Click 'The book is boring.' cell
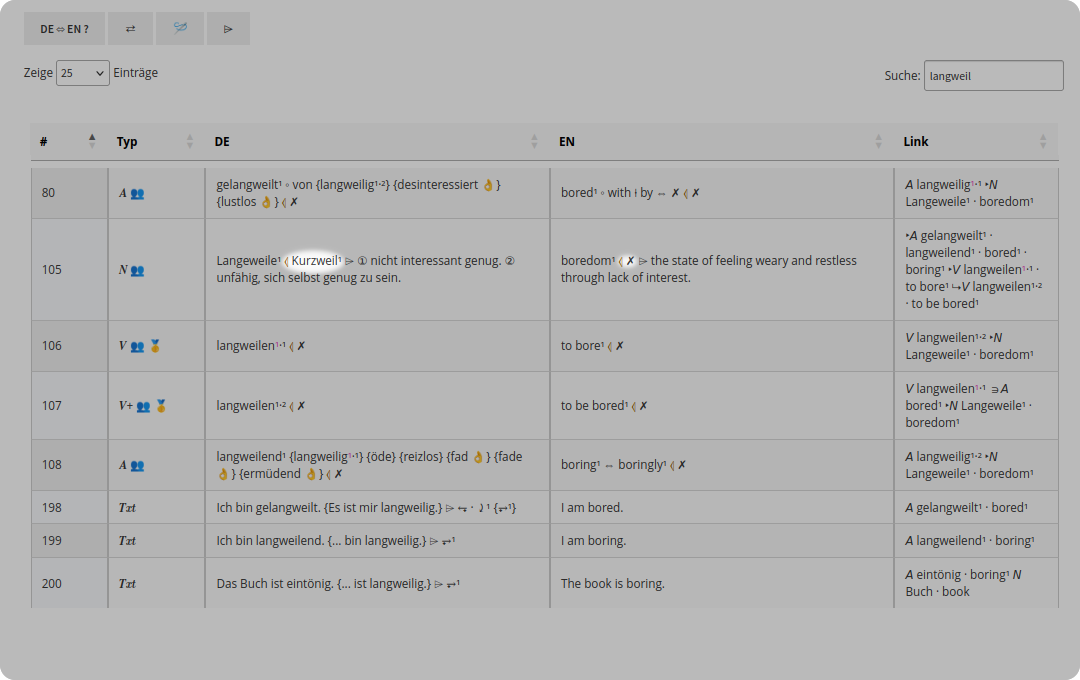The image size is (1080, 680). click(722, 584)
